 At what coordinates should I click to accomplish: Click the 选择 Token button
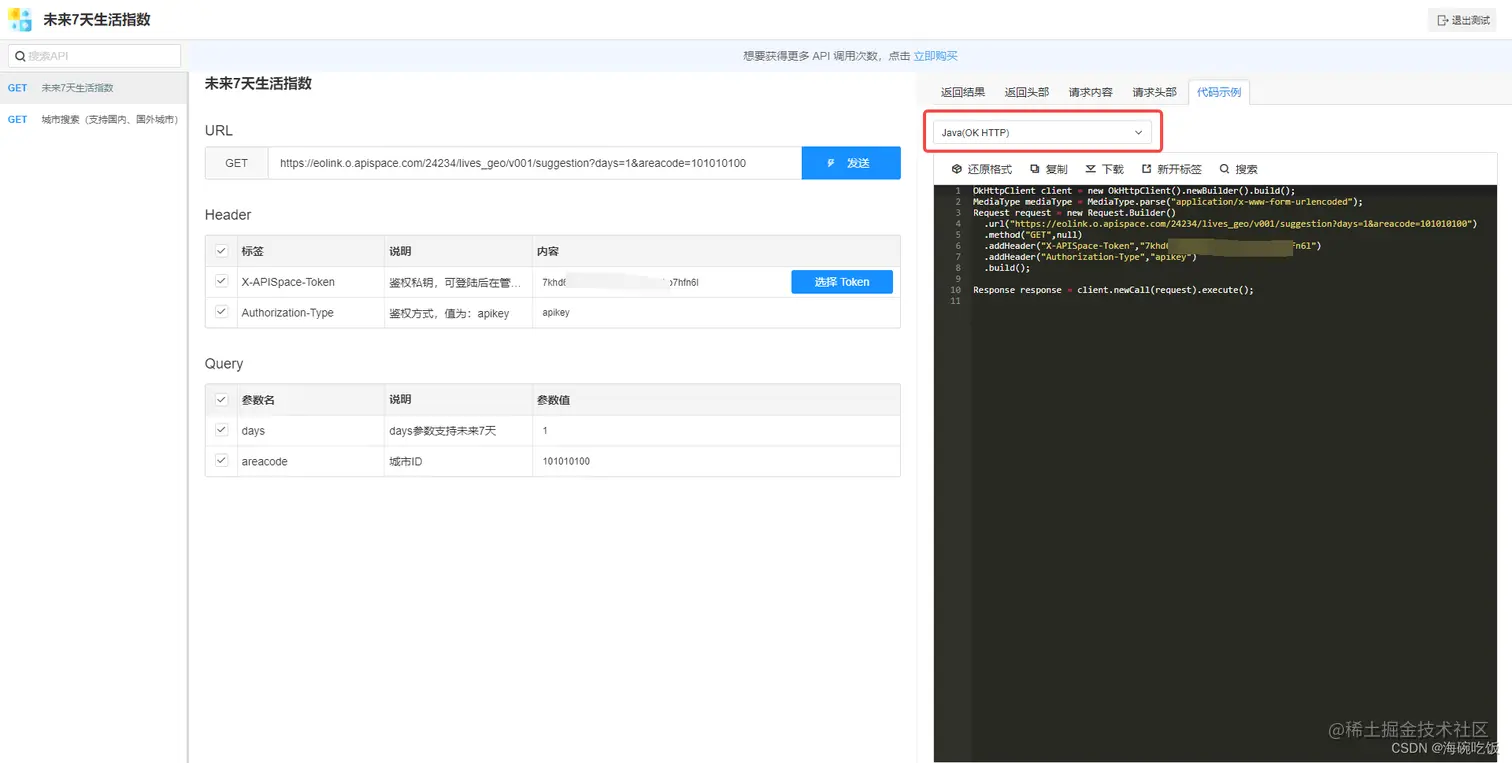841,281
